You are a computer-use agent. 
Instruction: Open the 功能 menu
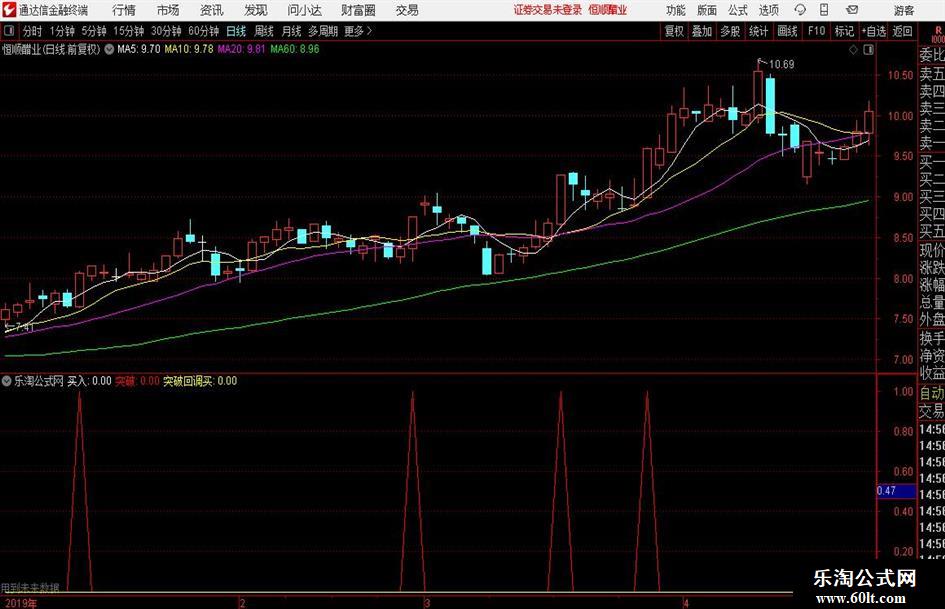tap(676, 10)
